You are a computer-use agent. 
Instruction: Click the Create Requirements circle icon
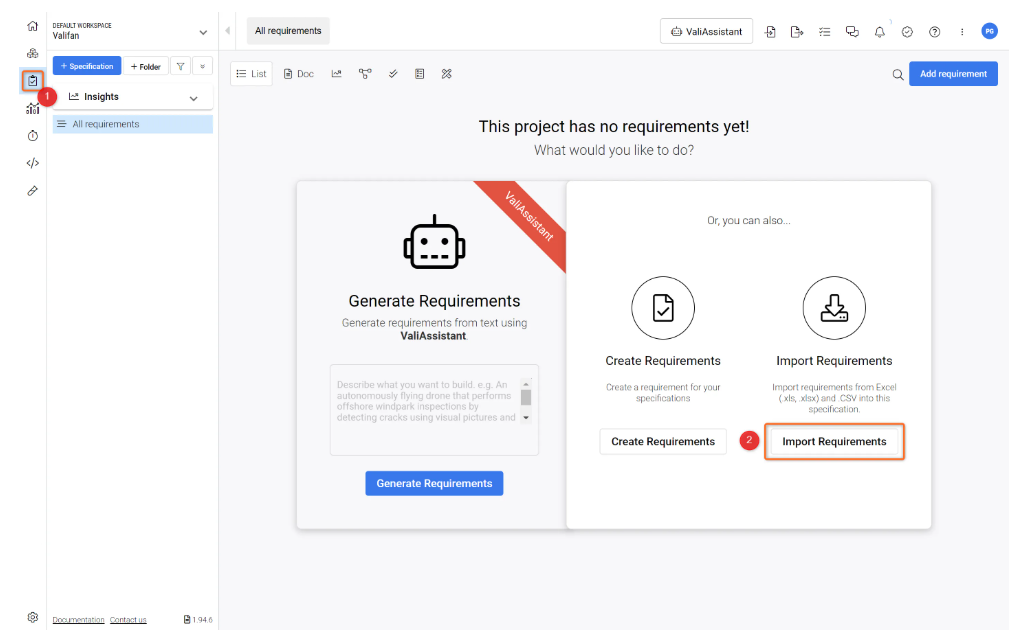click(663, 308)
